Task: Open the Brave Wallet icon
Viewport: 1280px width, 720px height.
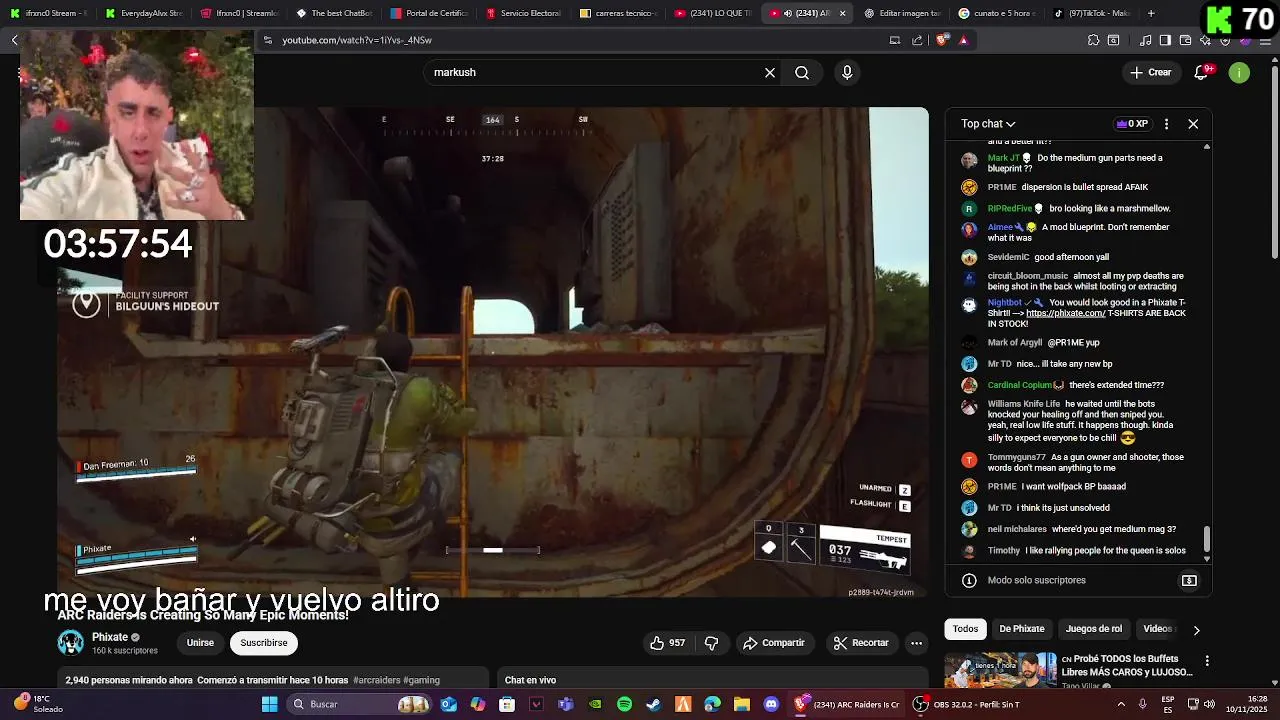Action: tap(1185, 40)
